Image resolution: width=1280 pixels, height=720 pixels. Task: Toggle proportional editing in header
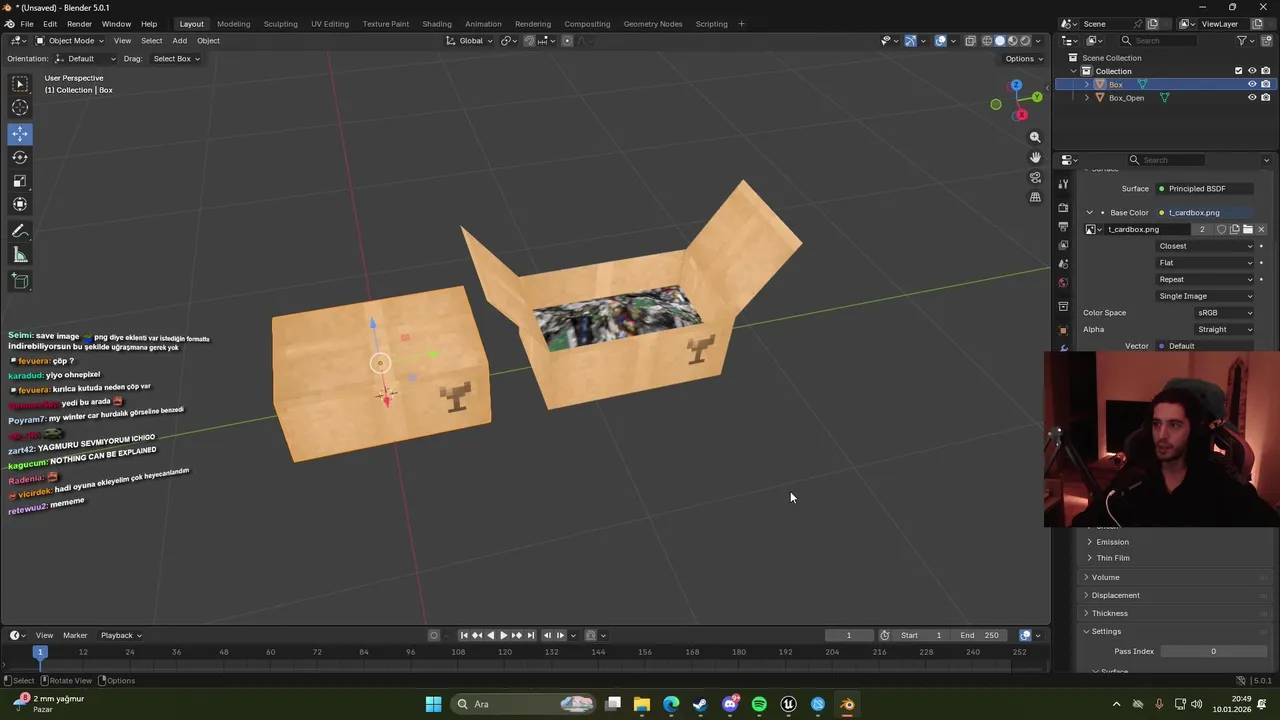pyautogui.click(x=567, y=41)
